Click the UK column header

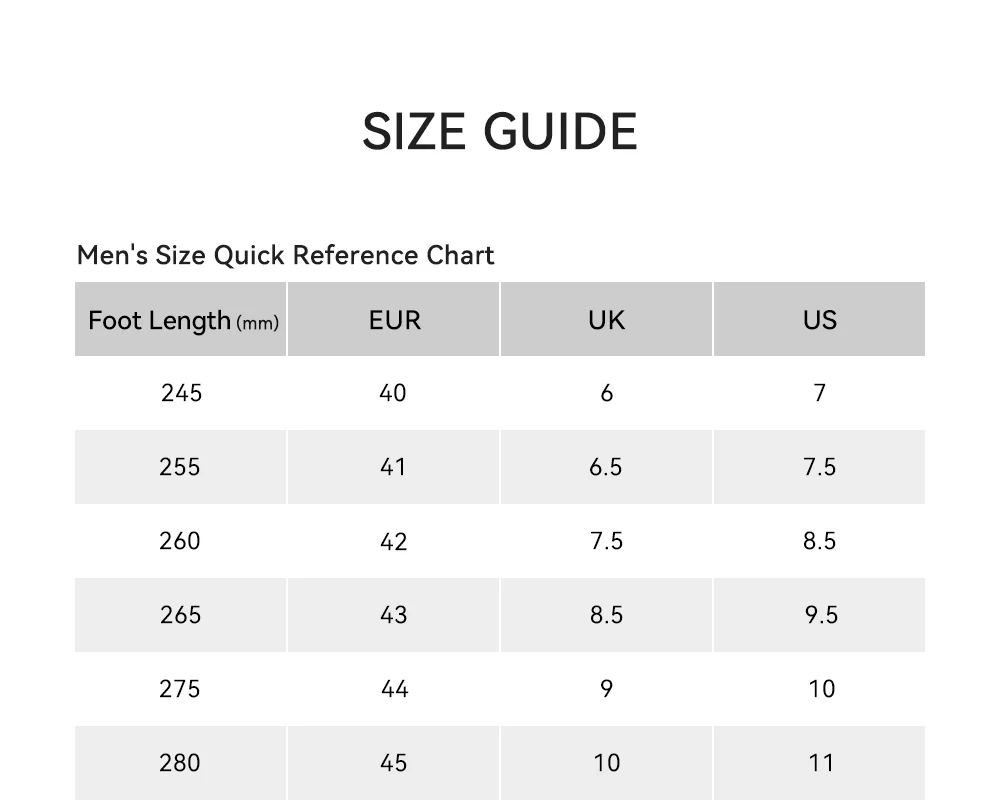(x=606, y=320)
